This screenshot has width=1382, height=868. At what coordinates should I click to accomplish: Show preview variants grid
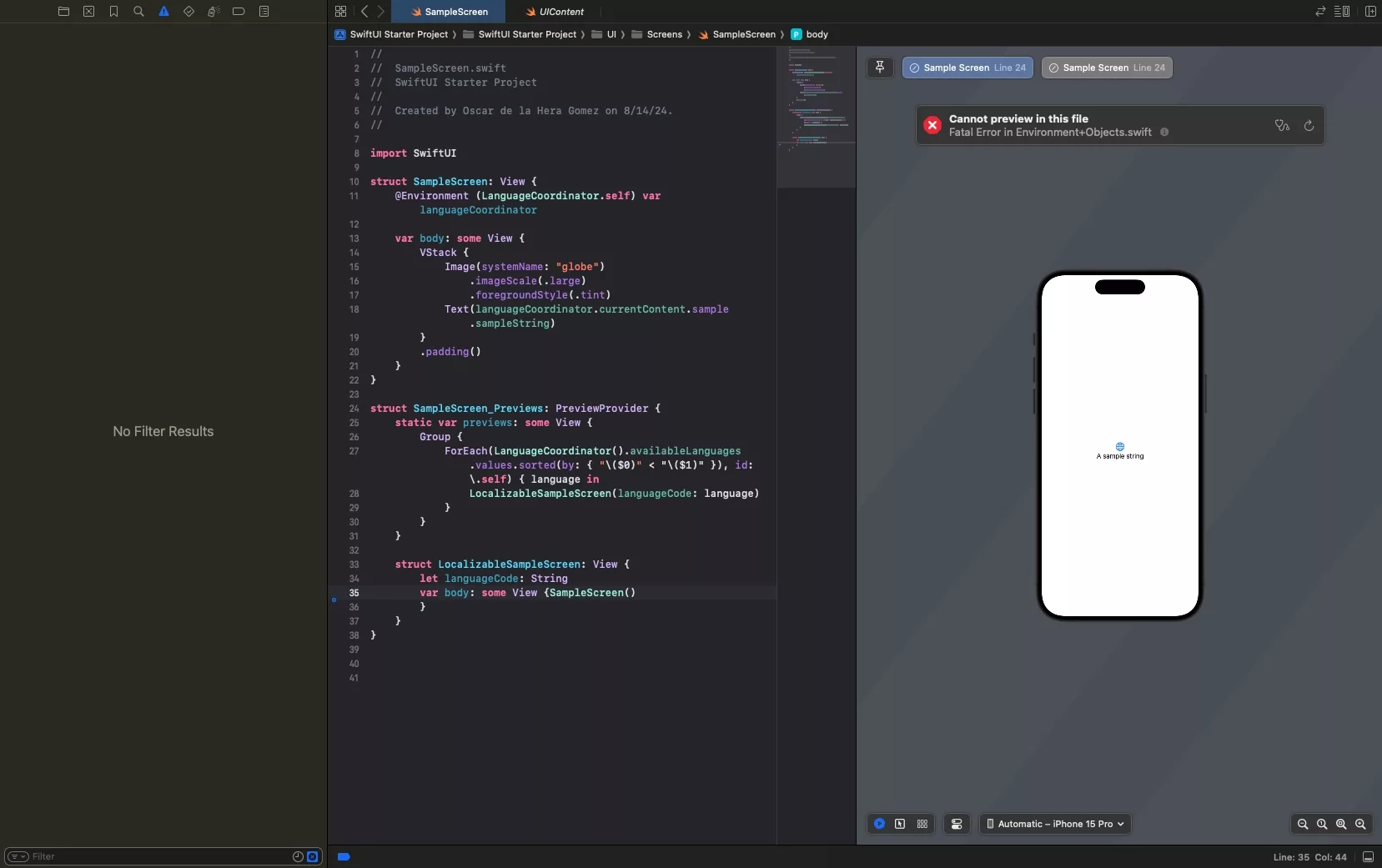922,824
